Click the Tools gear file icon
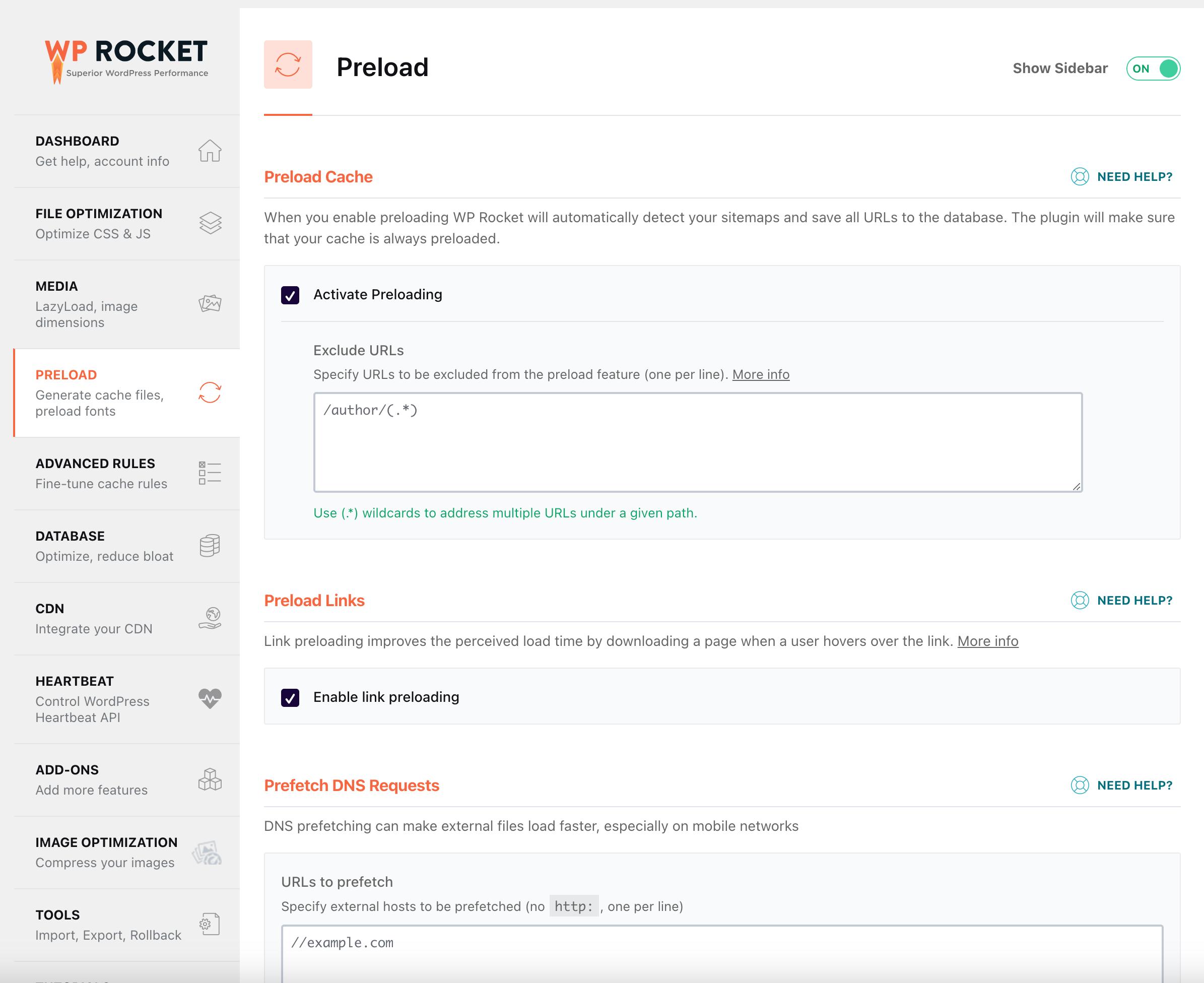The height and width of the screenshot is (983, 1204). pyautogui.click(x=210, y=924)
